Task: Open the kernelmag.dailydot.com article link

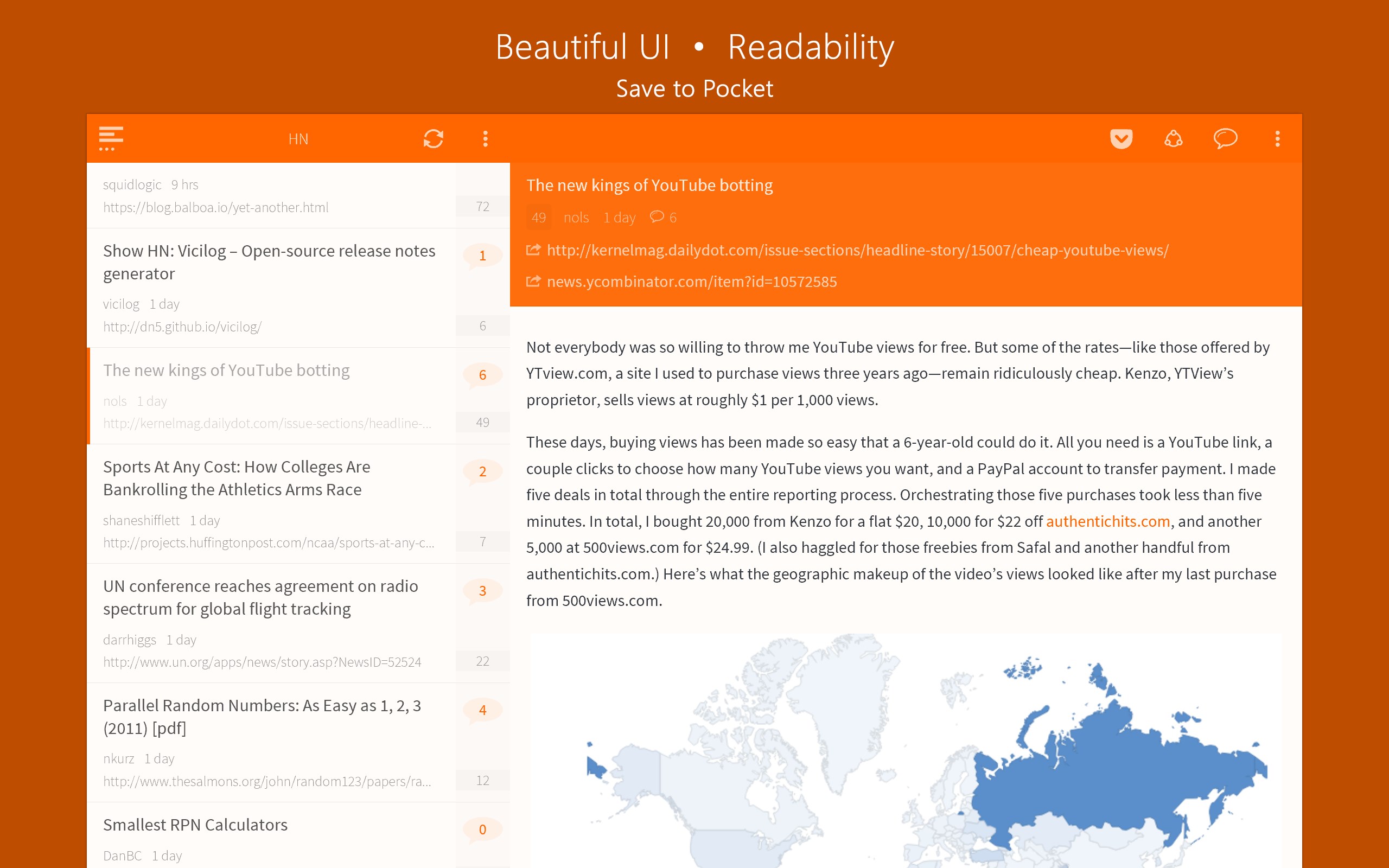Action: click(x=857, y=250)
